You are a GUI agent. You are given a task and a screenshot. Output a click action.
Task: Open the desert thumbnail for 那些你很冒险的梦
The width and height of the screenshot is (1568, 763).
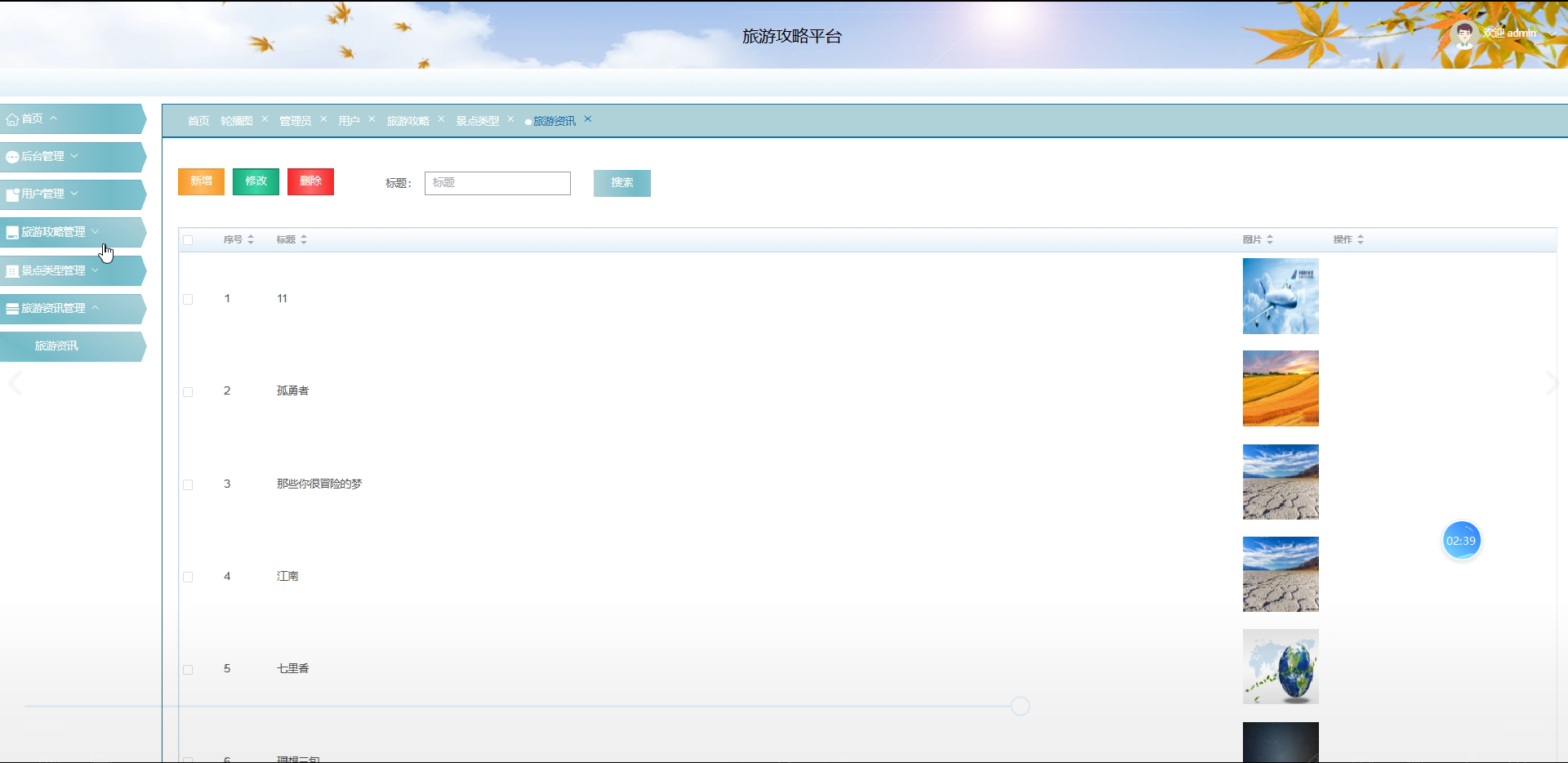tap(1281, 482)
